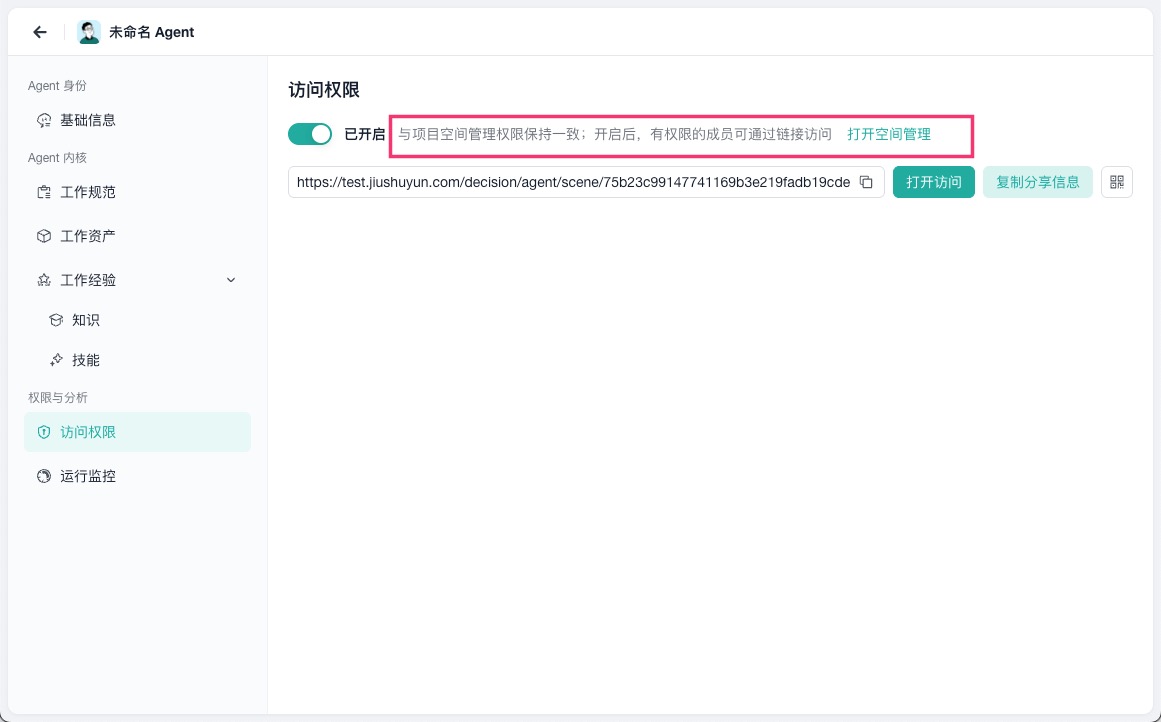Click the 访问权限 page heading
Viewport: 1161px width, 722px height.
click(x=324, y=90)
